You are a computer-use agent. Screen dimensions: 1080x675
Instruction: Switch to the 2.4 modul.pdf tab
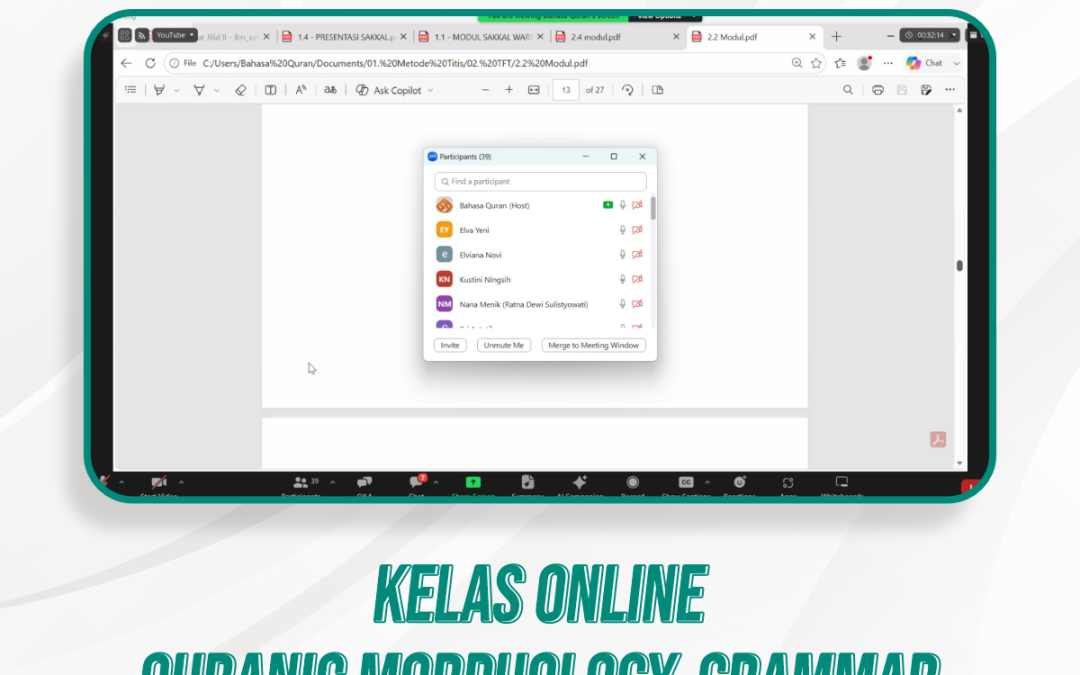point(618,37)
